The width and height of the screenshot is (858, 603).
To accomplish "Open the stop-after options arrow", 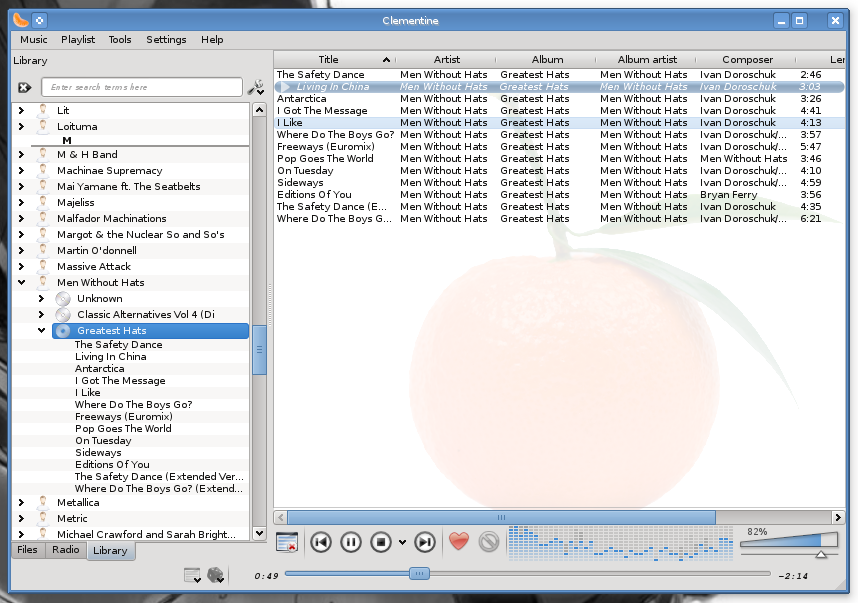I will pos(402,543).
